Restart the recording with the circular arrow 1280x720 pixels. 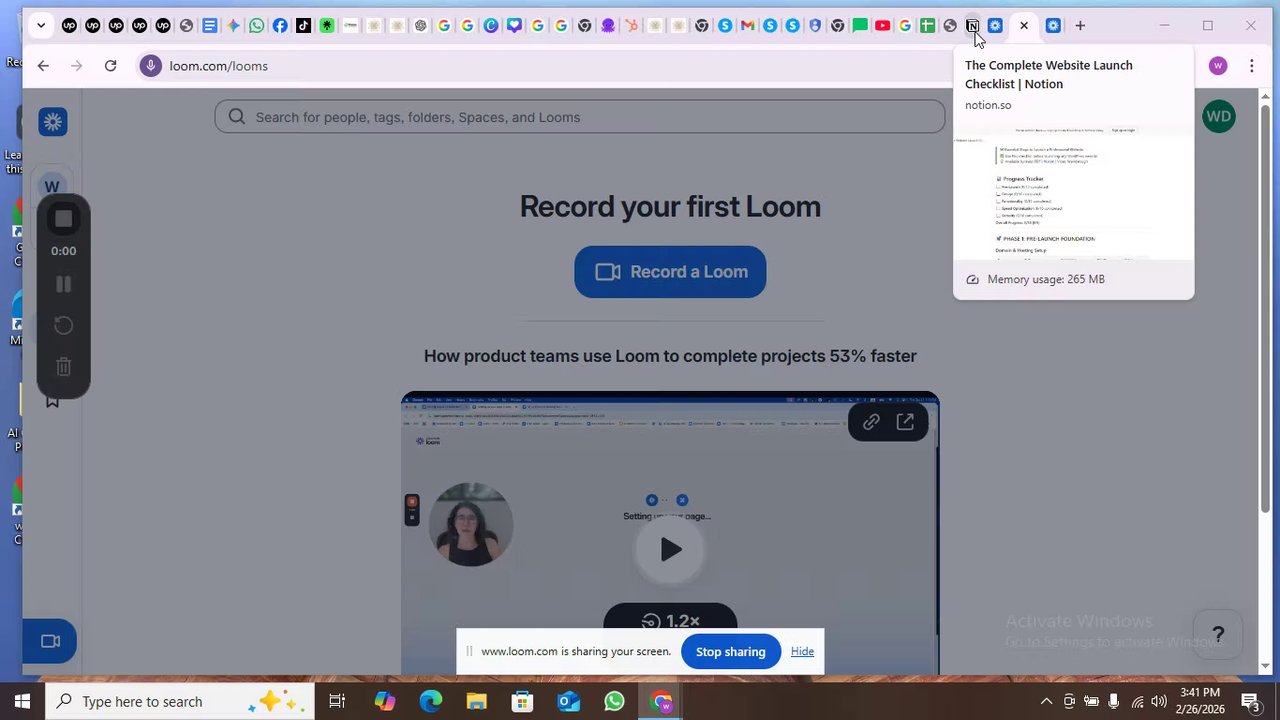tap(63, 325)
